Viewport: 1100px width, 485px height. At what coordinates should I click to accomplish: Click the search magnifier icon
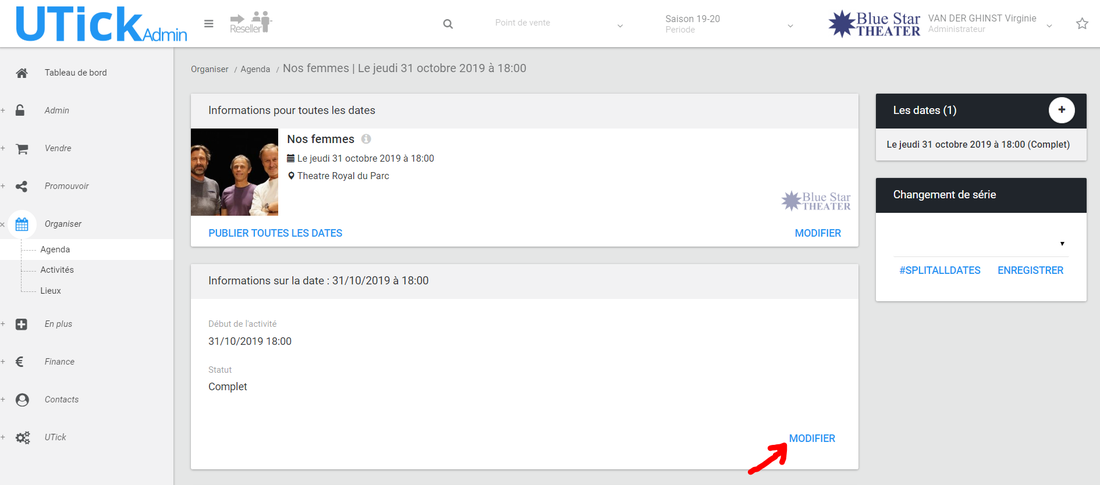coord(448,24)
